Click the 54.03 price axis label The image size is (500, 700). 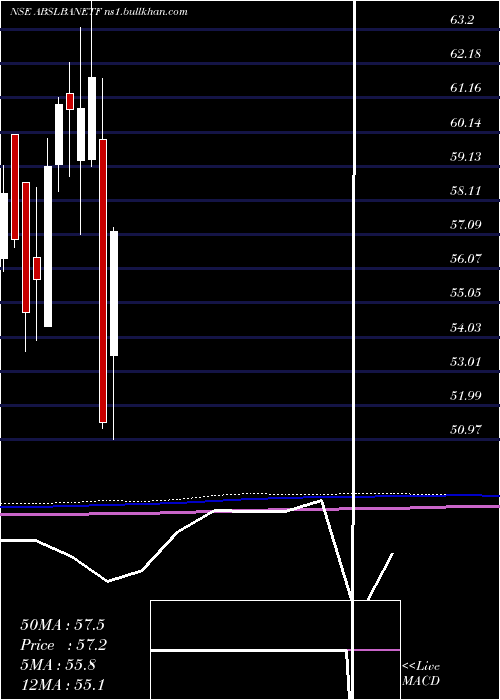click(466, 327)
